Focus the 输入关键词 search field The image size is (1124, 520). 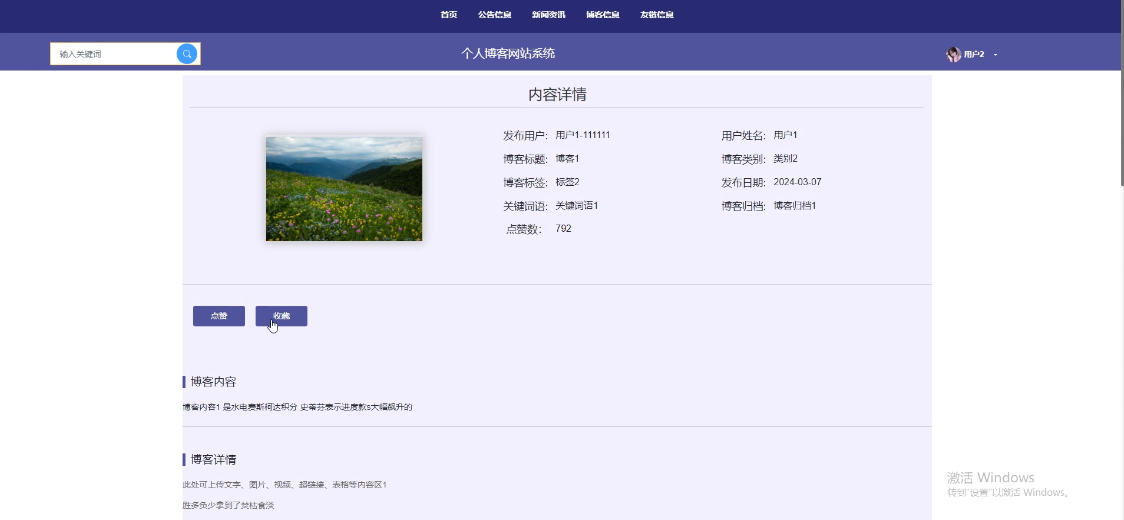pos(113,54)
